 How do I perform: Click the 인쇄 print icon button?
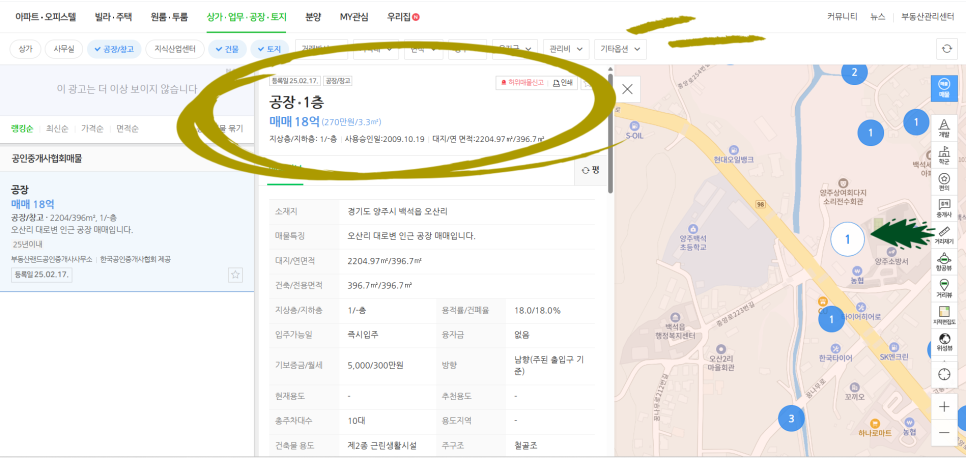click(x=563, y=82)
